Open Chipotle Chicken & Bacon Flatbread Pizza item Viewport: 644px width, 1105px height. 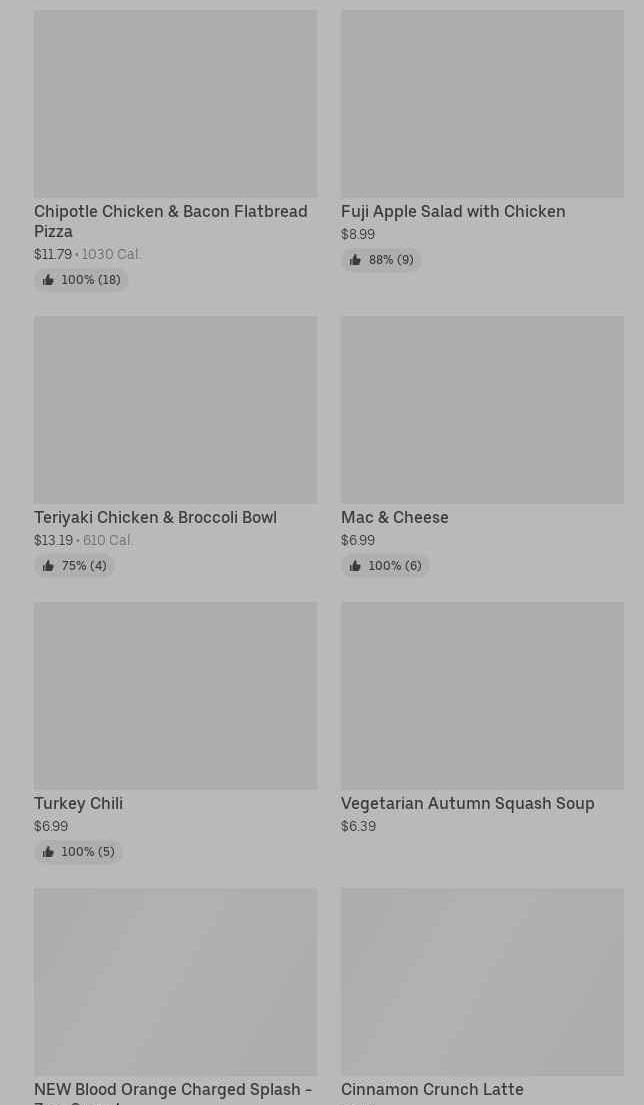point(170,221)
